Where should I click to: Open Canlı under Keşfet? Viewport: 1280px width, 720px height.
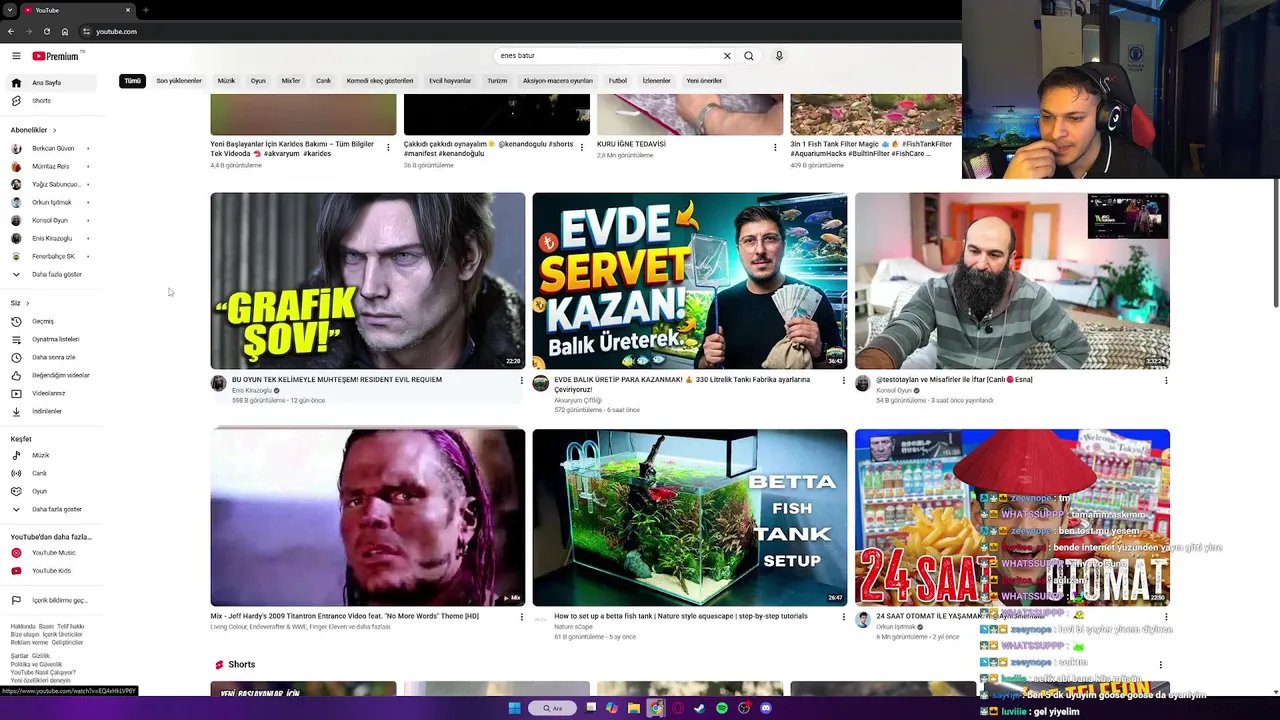[x=52, y=473]
